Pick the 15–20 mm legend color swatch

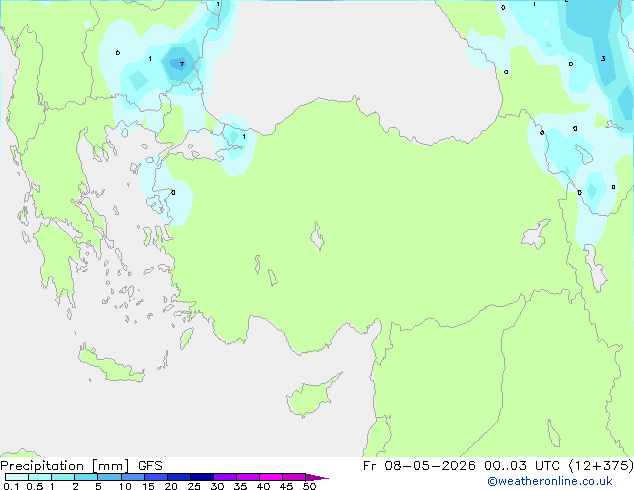pos(155,477)
